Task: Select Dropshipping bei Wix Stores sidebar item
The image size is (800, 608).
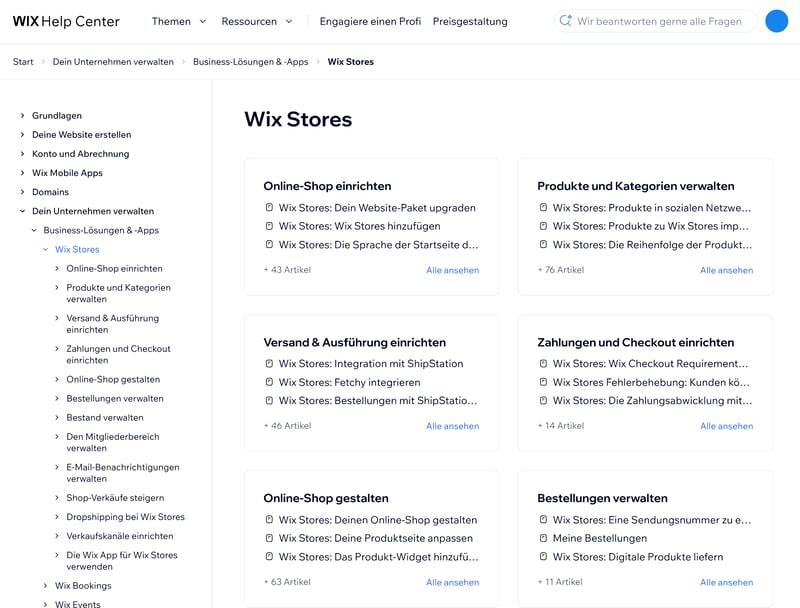Action: tap(126, 517)
